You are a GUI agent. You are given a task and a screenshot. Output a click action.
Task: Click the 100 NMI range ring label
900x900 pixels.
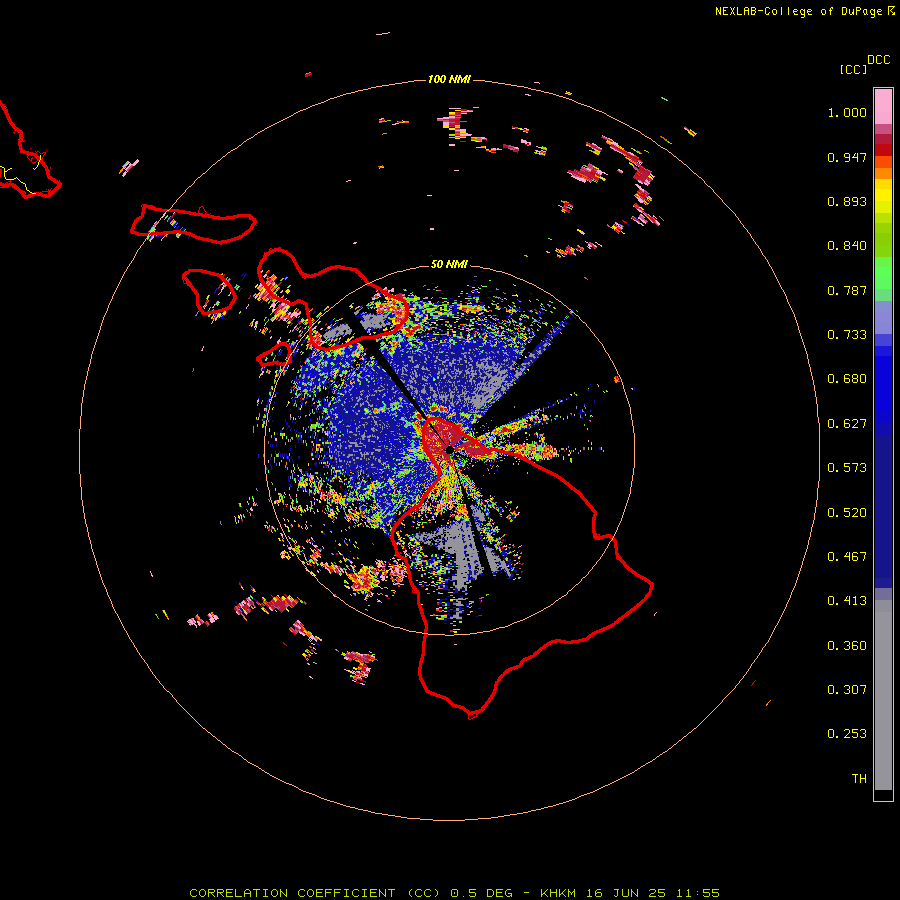tap(449, 79)
